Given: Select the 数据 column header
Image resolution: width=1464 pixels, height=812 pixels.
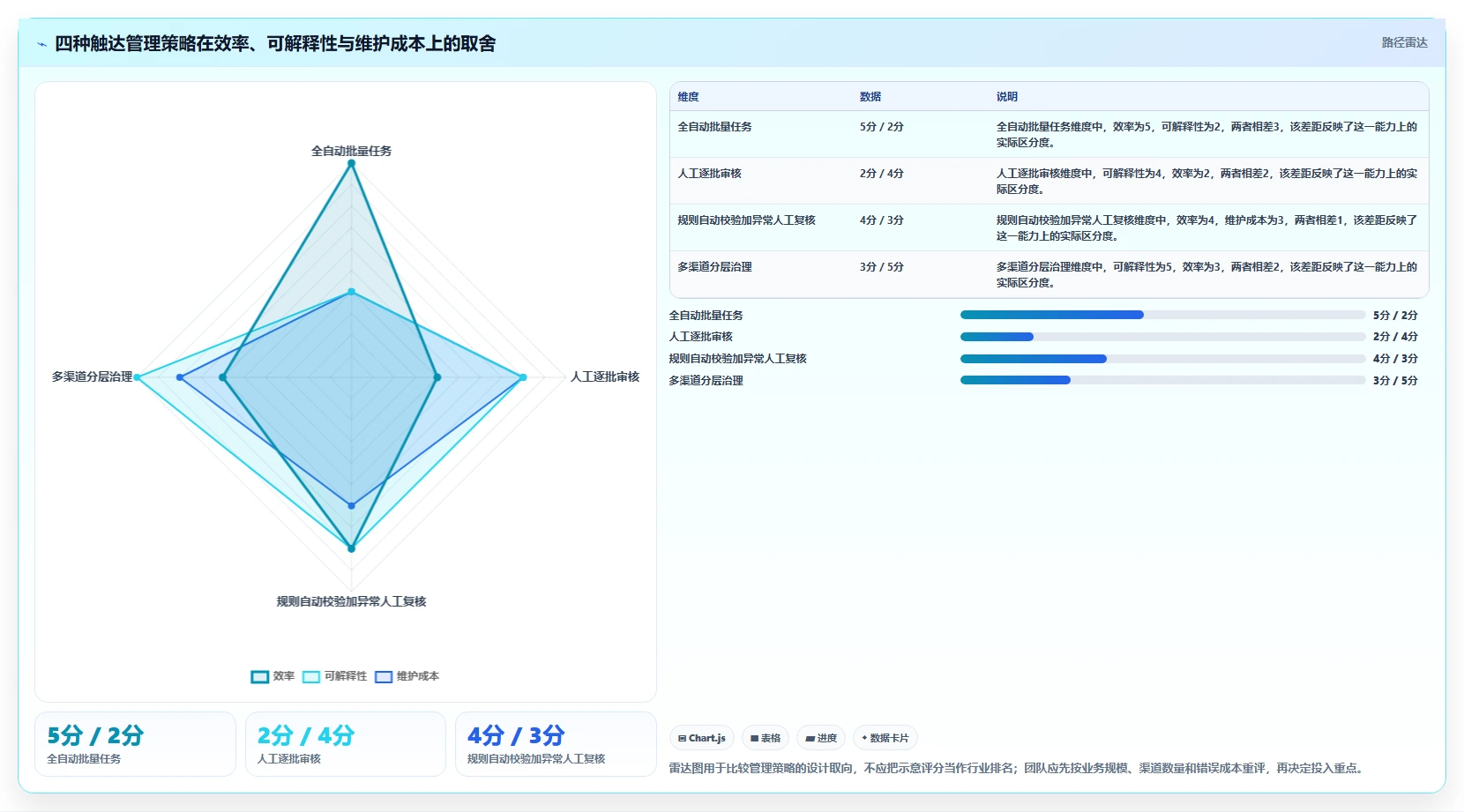Looking at the screenshot, I should click(x=870, y=97).
